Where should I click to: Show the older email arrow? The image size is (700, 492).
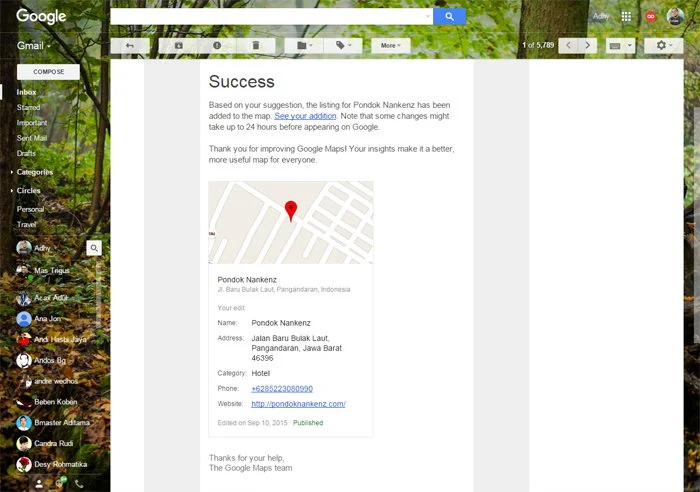pyautogui.click(x=588, y=46)
